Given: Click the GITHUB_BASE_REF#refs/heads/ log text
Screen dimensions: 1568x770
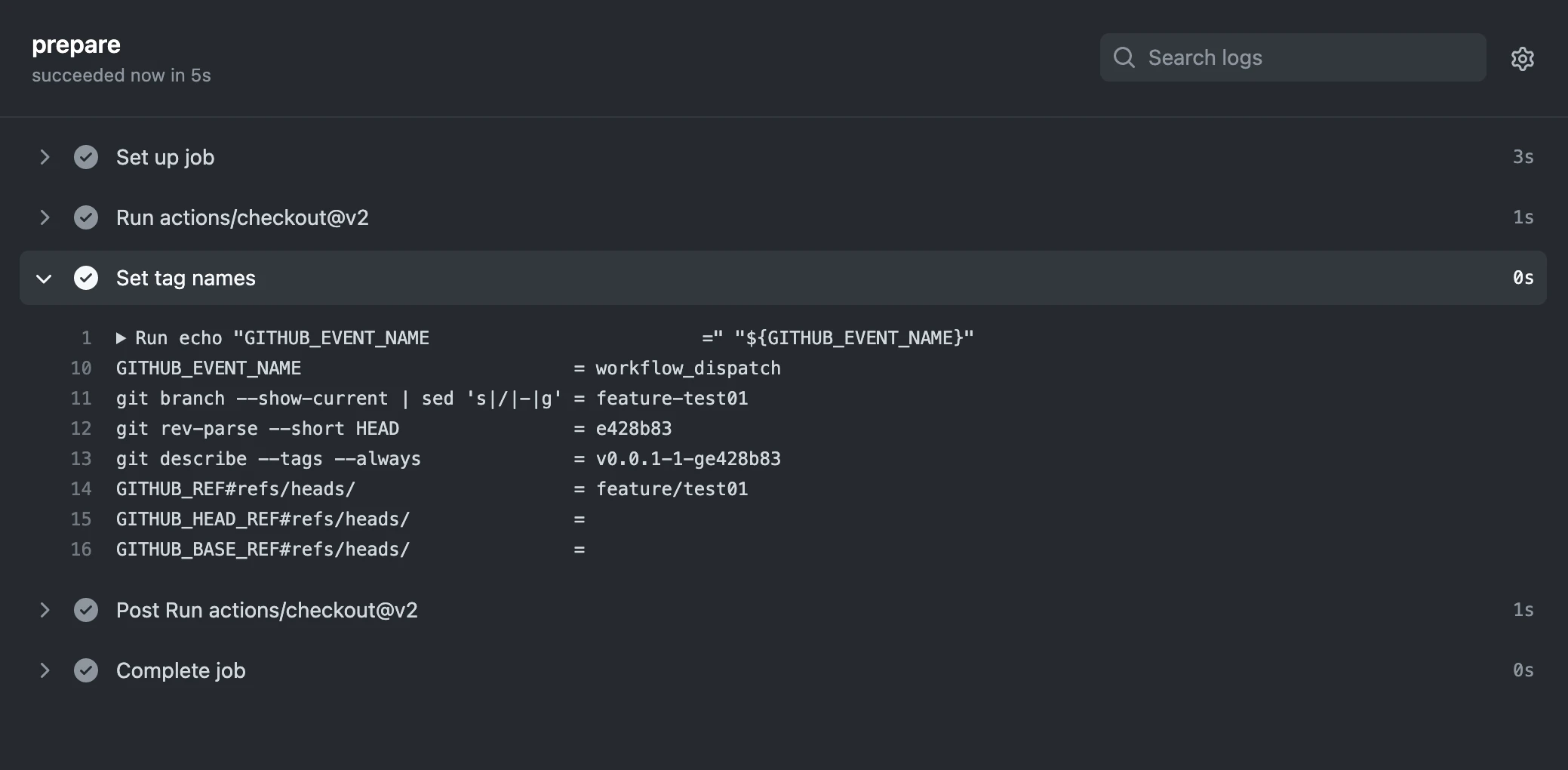Looking at the screenshot, I should 263,550.
